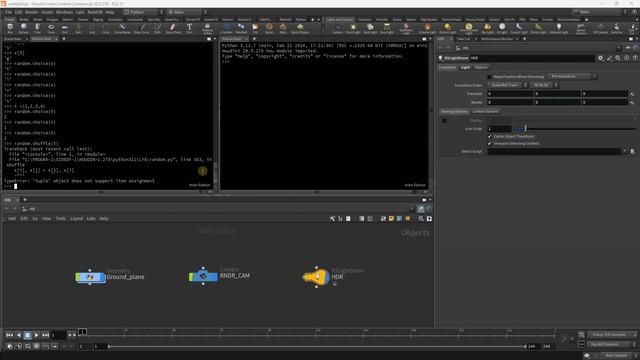640x360 pixels.
Task: Open the File menu
Action: [9, 12]
